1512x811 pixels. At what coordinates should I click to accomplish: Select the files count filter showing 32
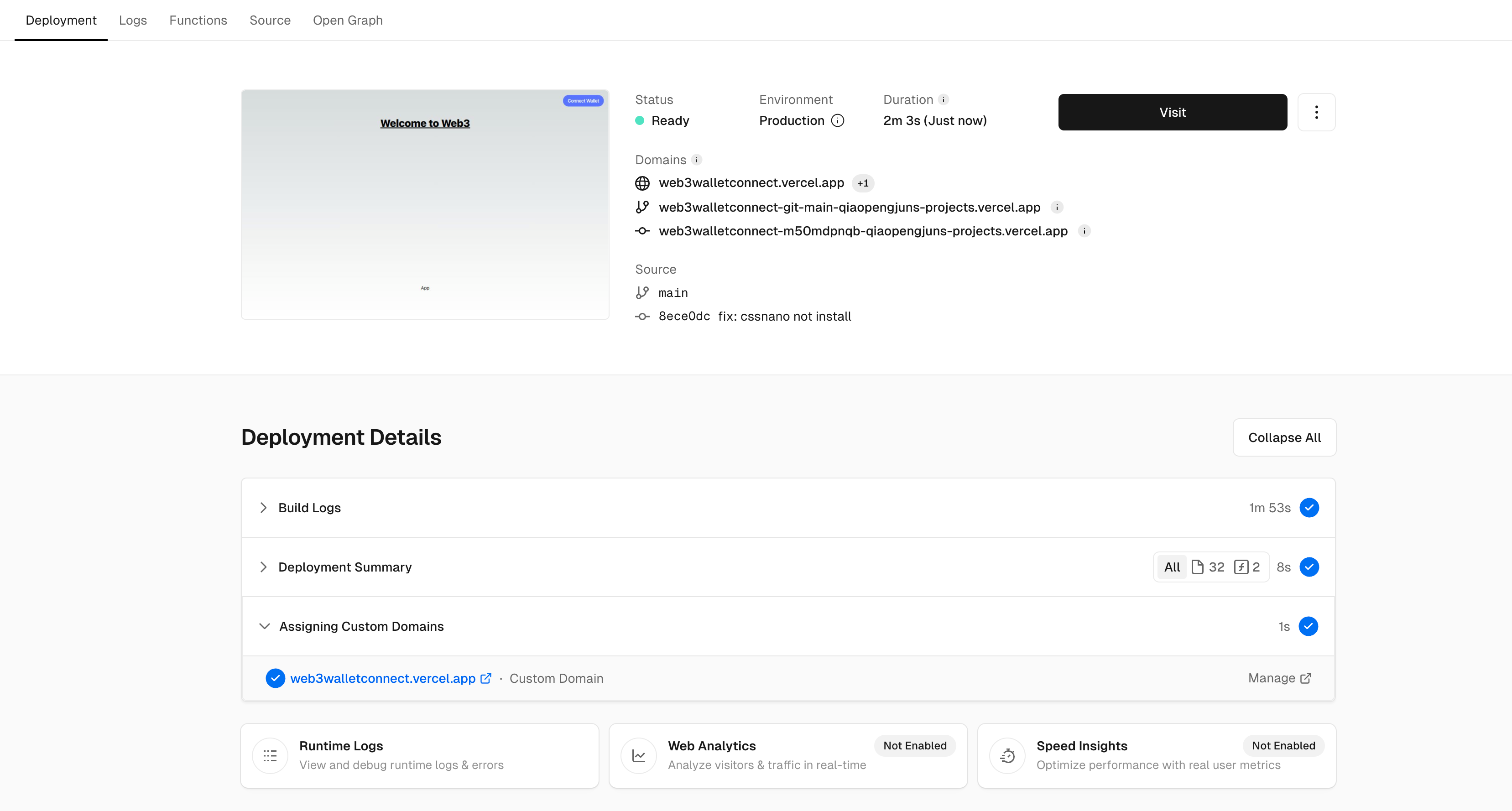(x=1208, y=567)
